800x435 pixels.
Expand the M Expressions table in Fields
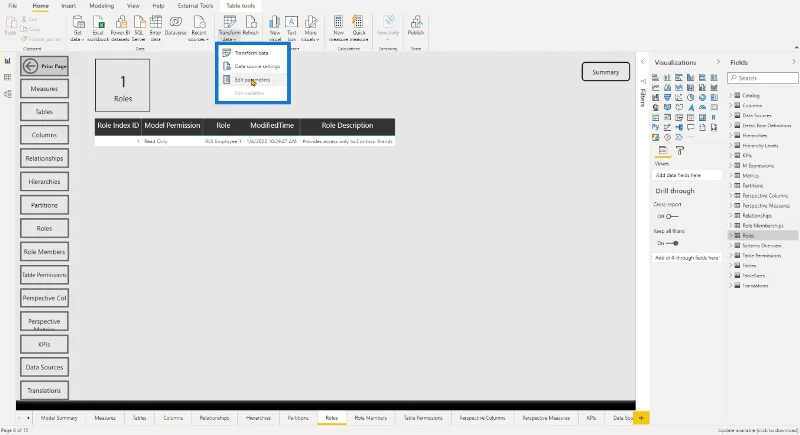tap(731, 165)
